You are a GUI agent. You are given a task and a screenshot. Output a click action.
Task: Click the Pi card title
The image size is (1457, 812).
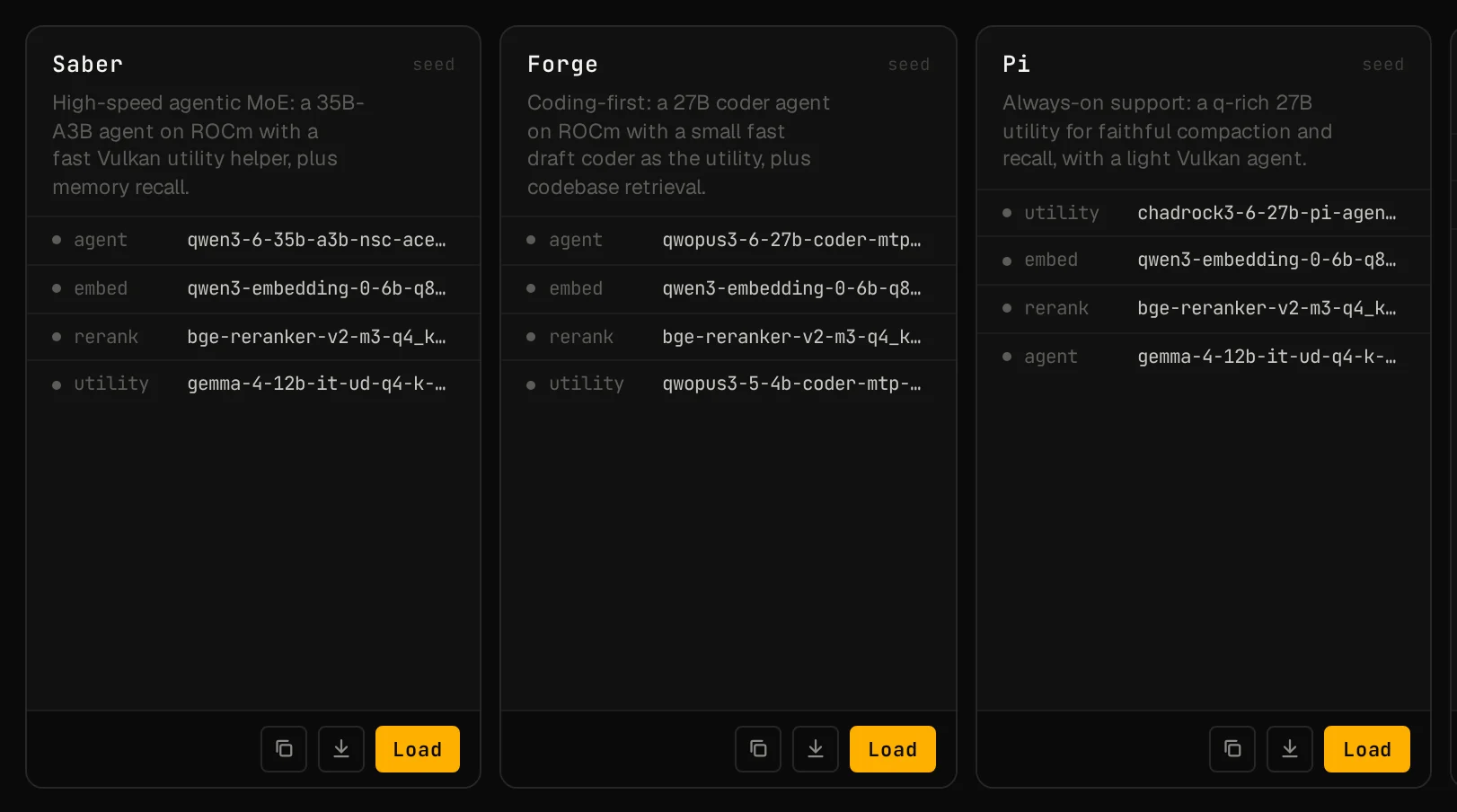click(1016, 65)
